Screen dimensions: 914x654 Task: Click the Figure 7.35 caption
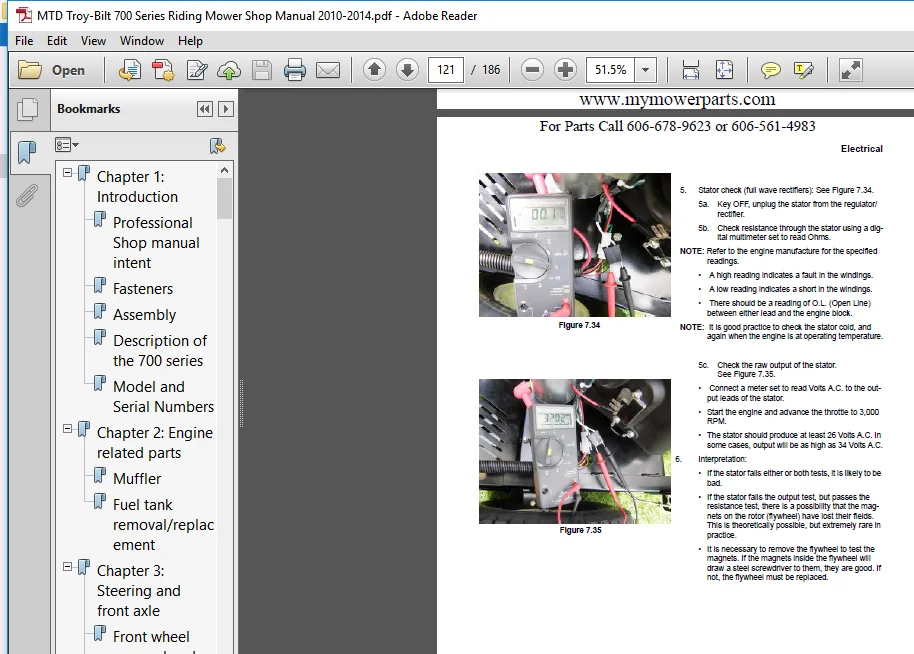(580, 530)
